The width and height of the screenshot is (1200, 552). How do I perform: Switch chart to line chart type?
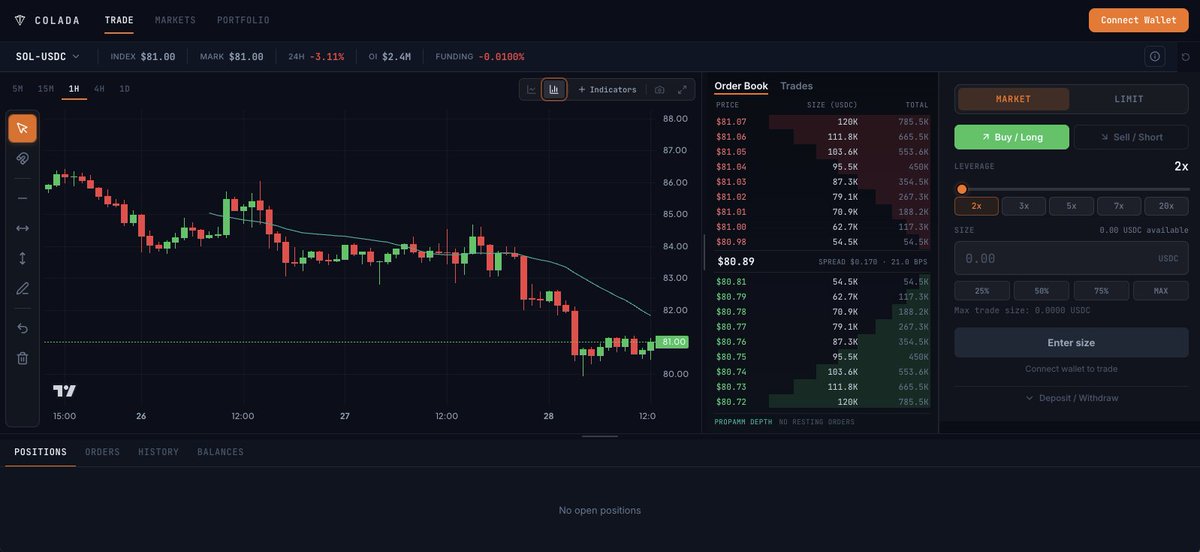532,89
